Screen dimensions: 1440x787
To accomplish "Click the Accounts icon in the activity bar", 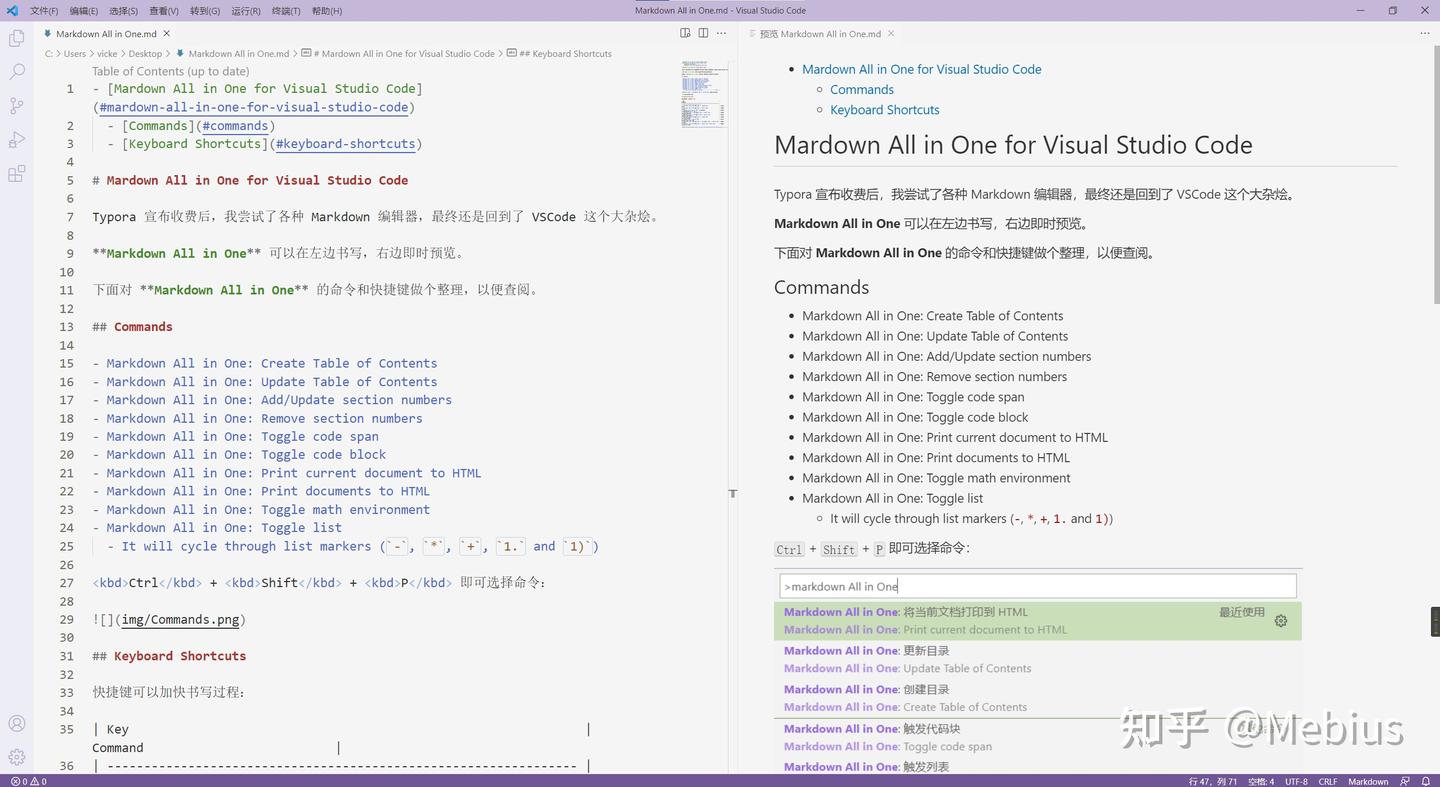I will click(x=16, y=723).
